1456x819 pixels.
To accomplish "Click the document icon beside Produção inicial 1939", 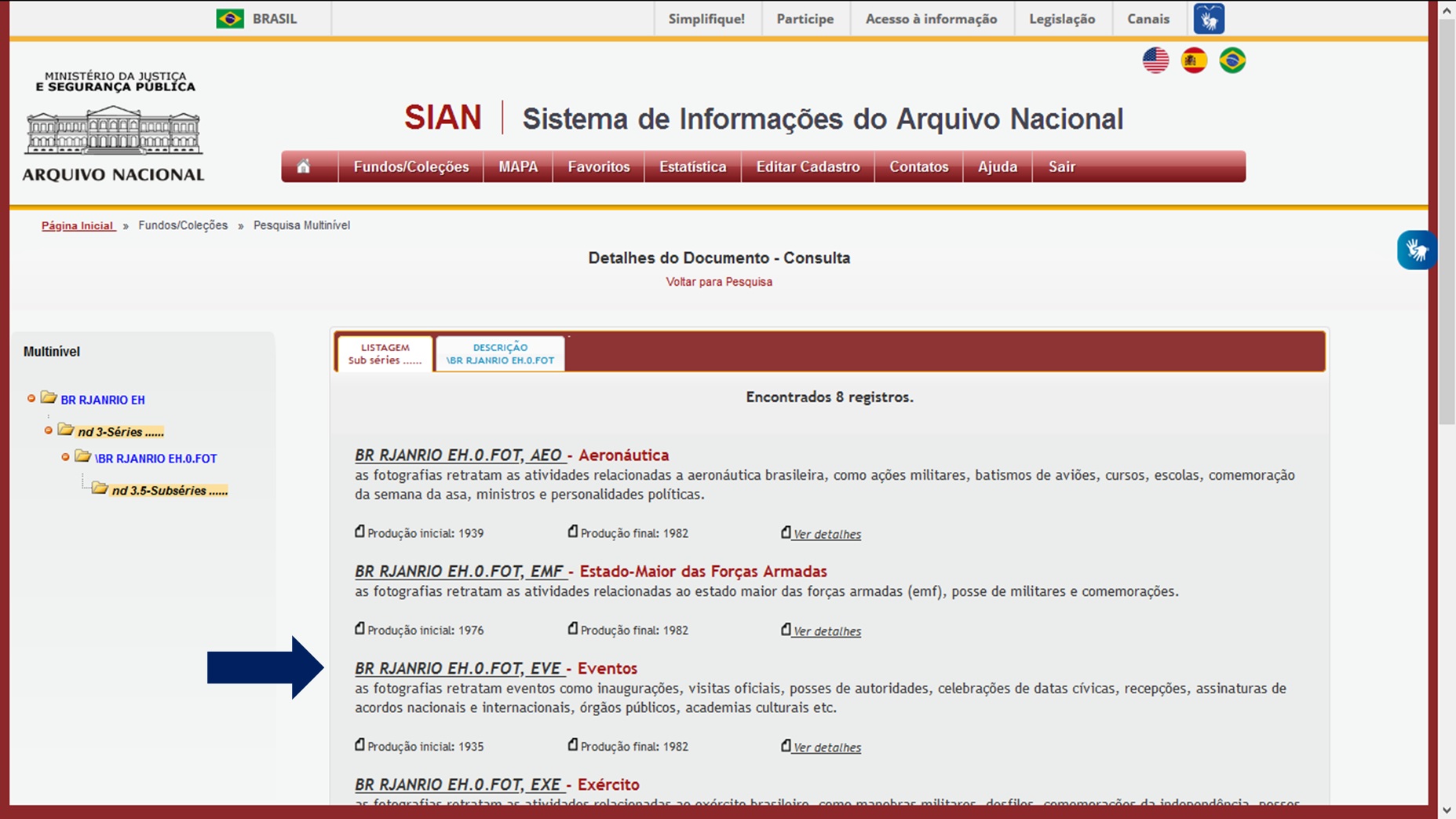I will [x=359, y=531].
